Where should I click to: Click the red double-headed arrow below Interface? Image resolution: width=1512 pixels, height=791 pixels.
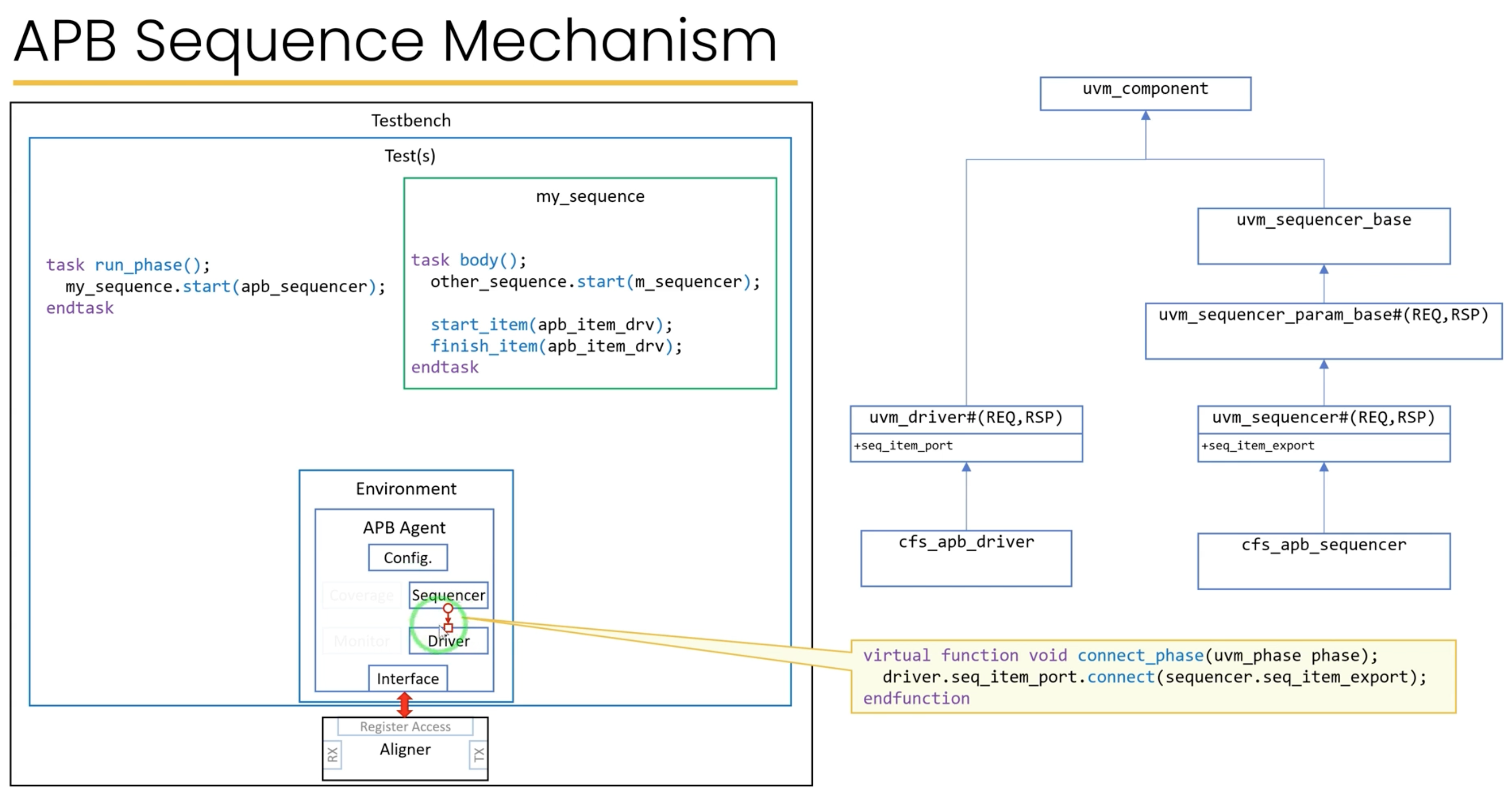[x=405, y=704]
